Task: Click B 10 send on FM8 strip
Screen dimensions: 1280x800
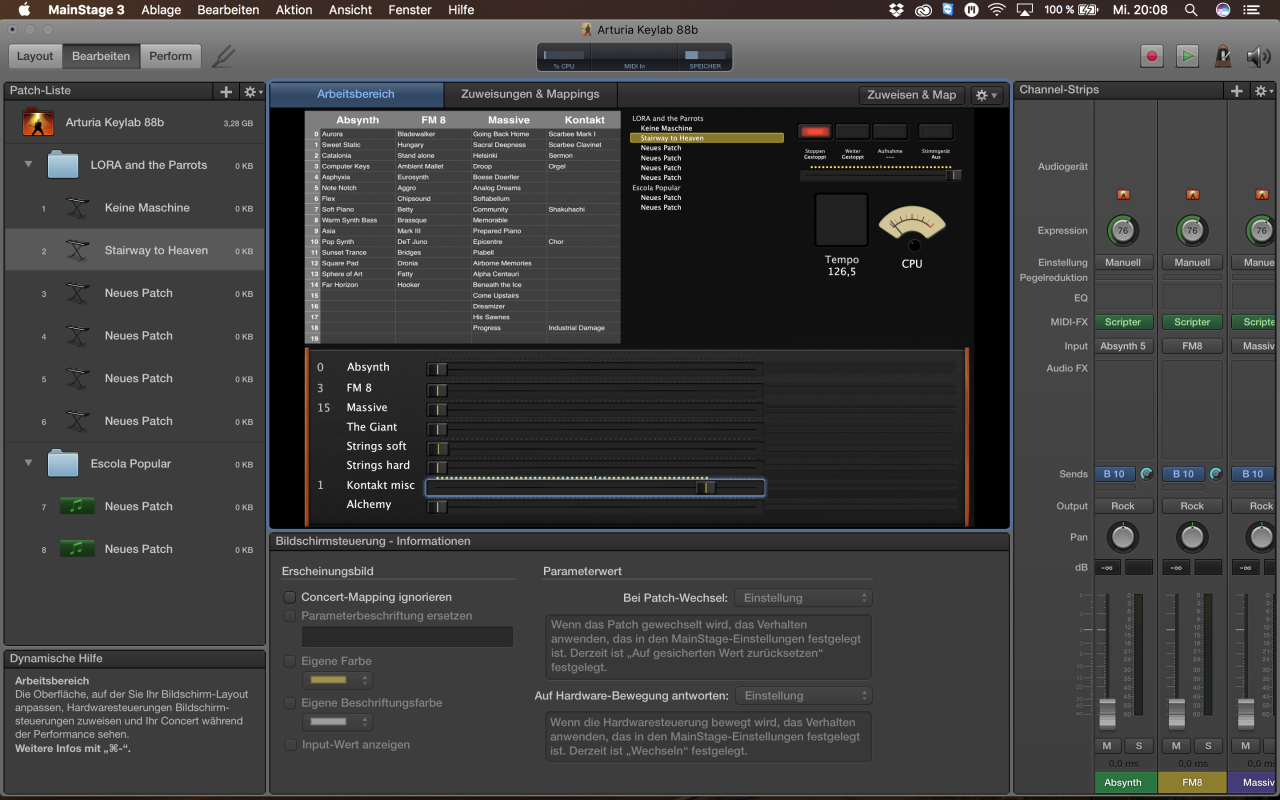Action: coord(1184,474)
